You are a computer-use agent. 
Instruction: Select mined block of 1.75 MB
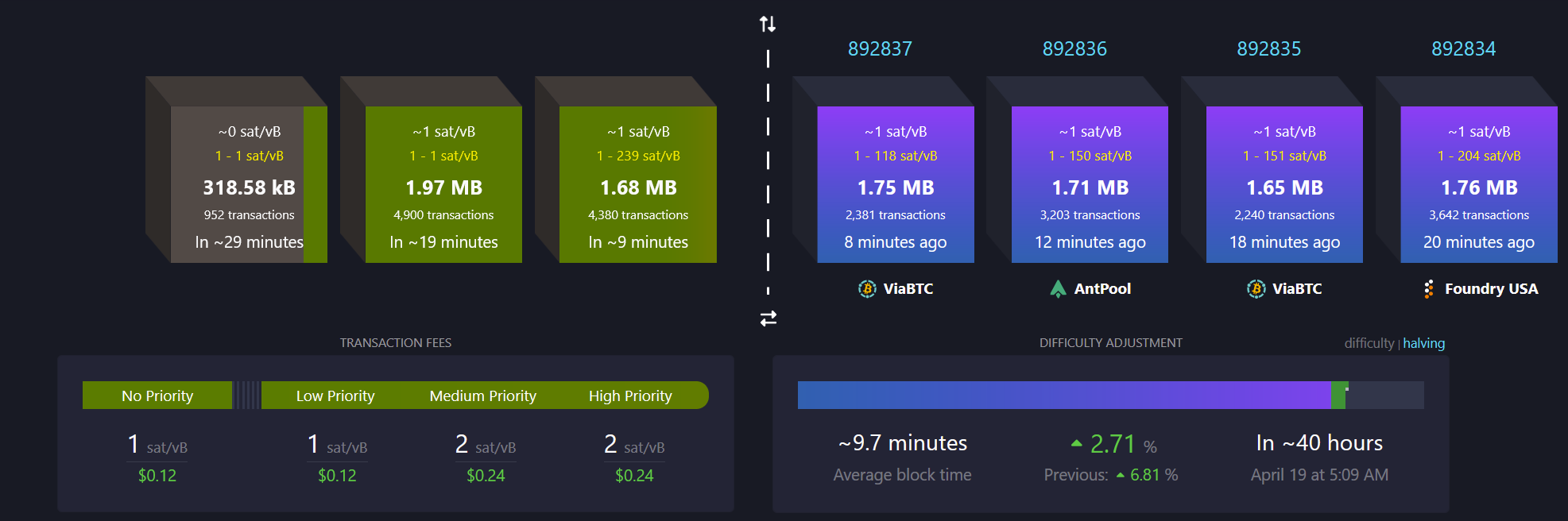[x=896, y=187]
